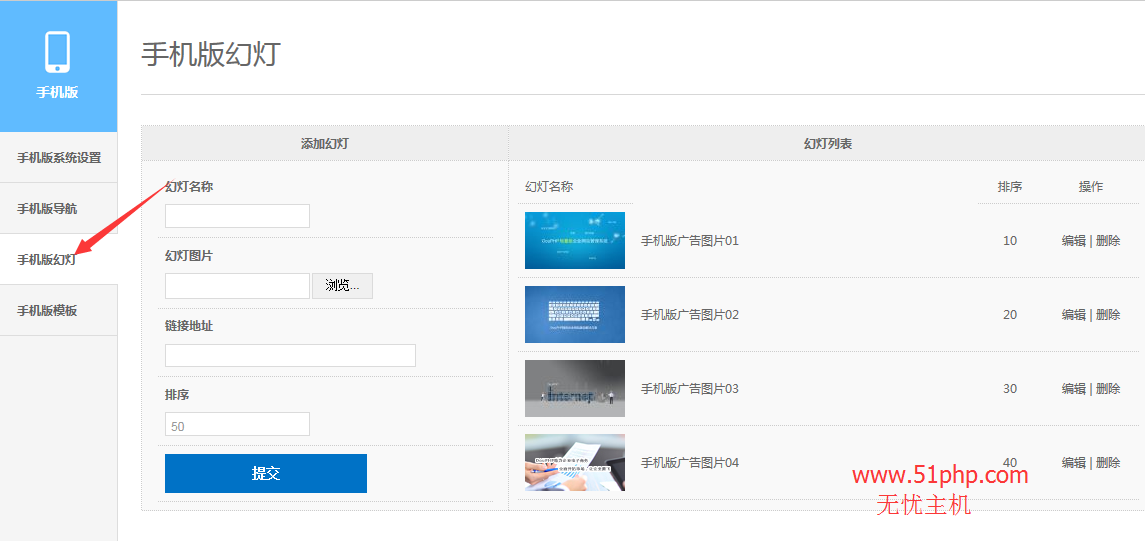Focus the 幻灯名称 text input

[237, 216]
